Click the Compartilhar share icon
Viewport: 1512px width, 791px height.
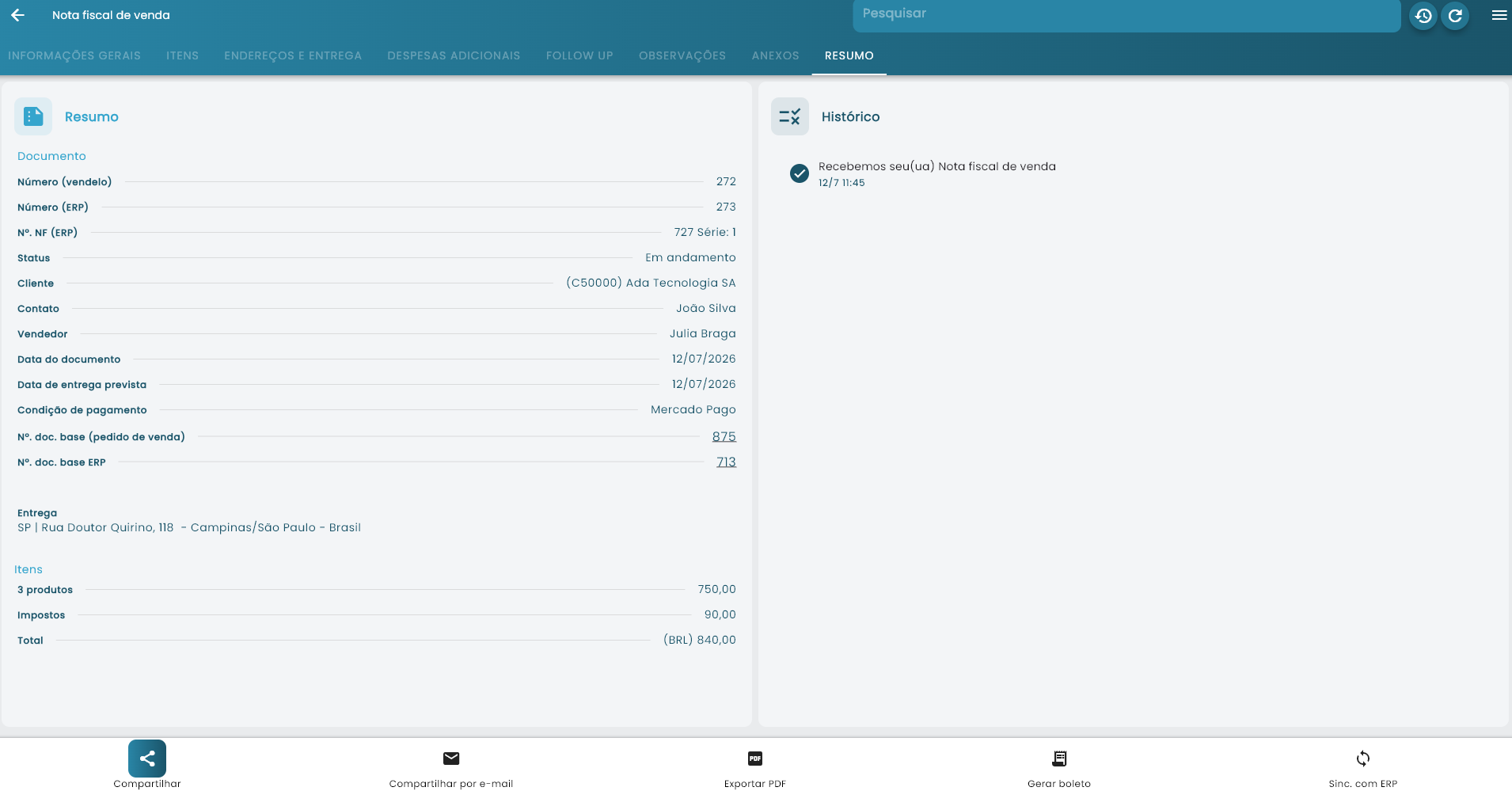pos(147,759)
